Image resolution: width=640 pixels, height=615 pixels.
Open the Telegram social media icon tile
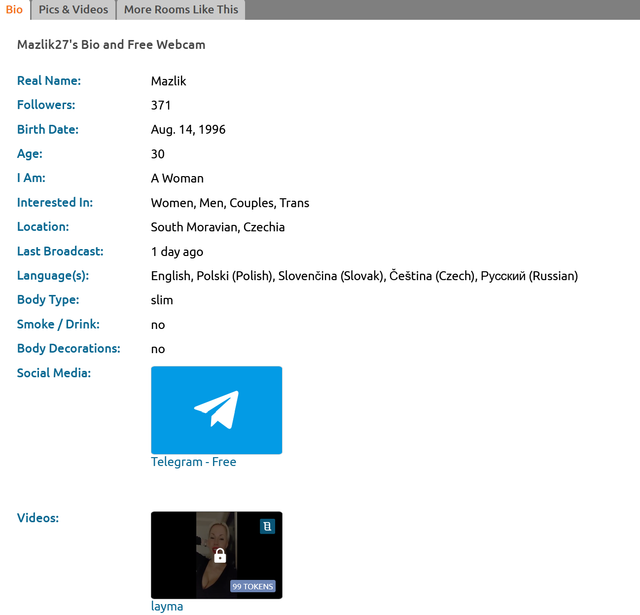pyautogui.click(x=216, y=410)
